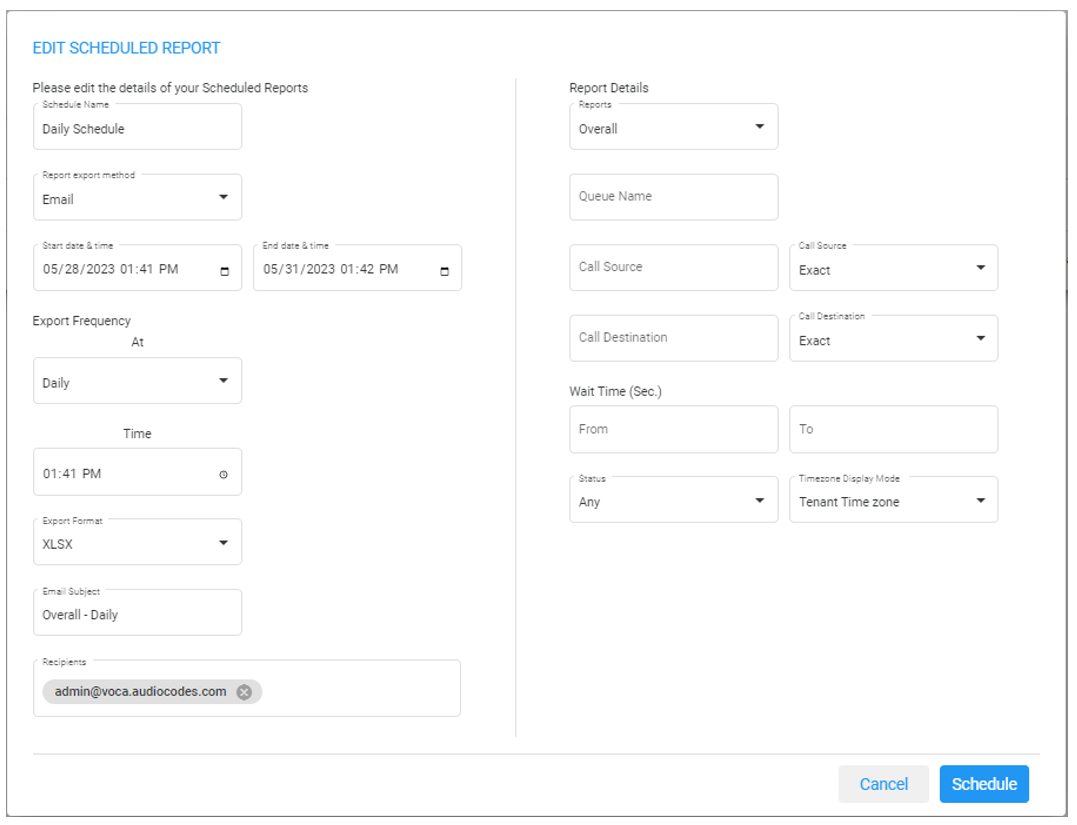Expand the Reports Overall dropdown
Image resolution: width=1077 pixels, height=825 pixels.
tap(759, 127)
